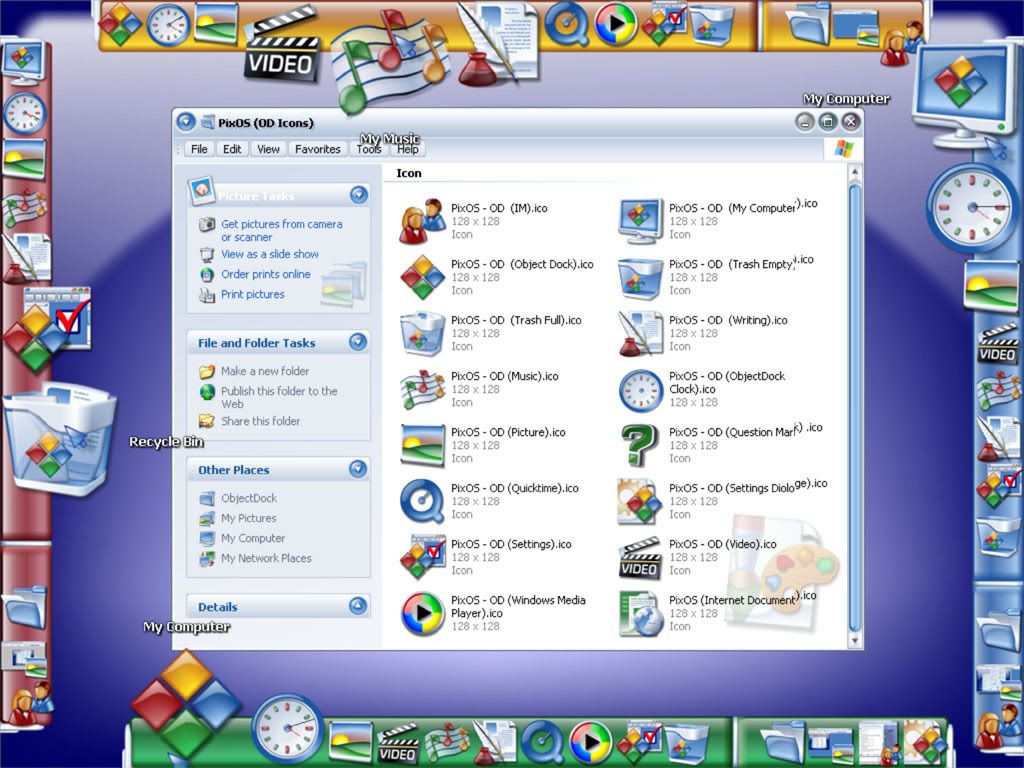This screenshot has height=768, width=1024.
Task: Go to My Pictures under Other Places
Action: 249,519
